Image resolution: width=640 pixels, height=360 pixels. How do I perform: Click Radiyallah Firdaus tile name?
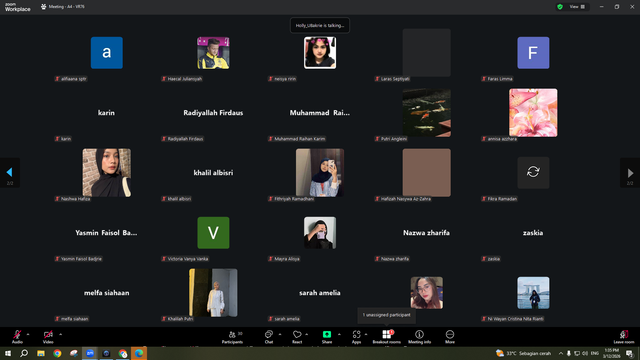click(x=213, y=113)
